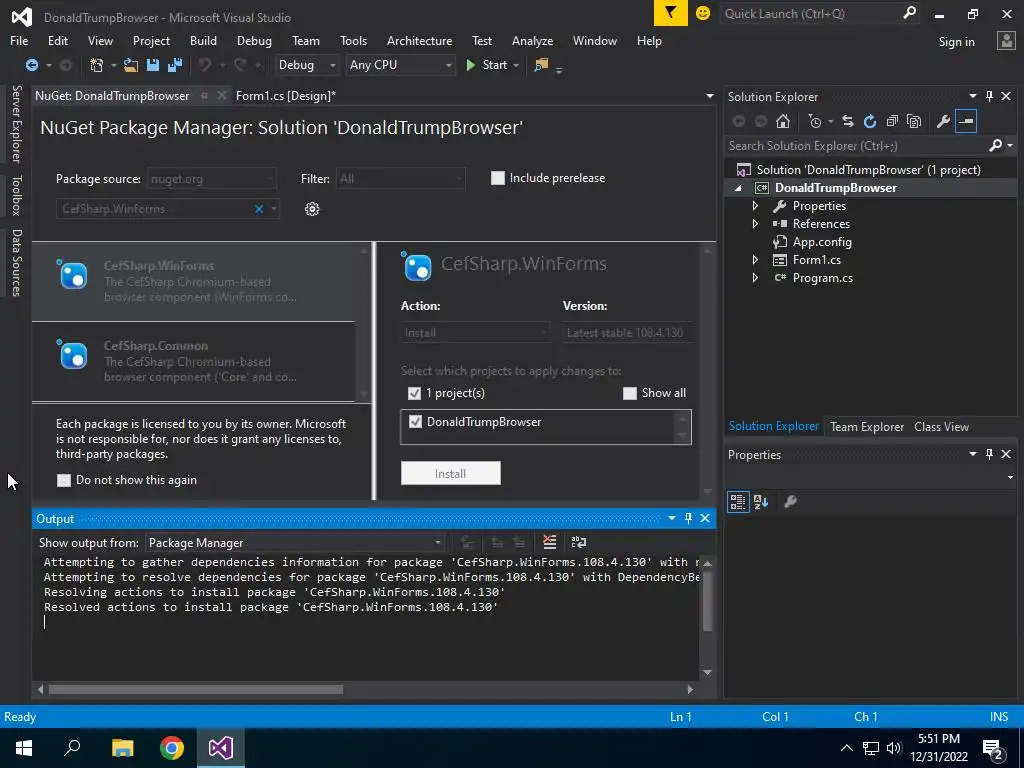Screen dimensions: 1024x768
Task: Expand the Properties node in Solution Explorer
Action: pos(756,206)
